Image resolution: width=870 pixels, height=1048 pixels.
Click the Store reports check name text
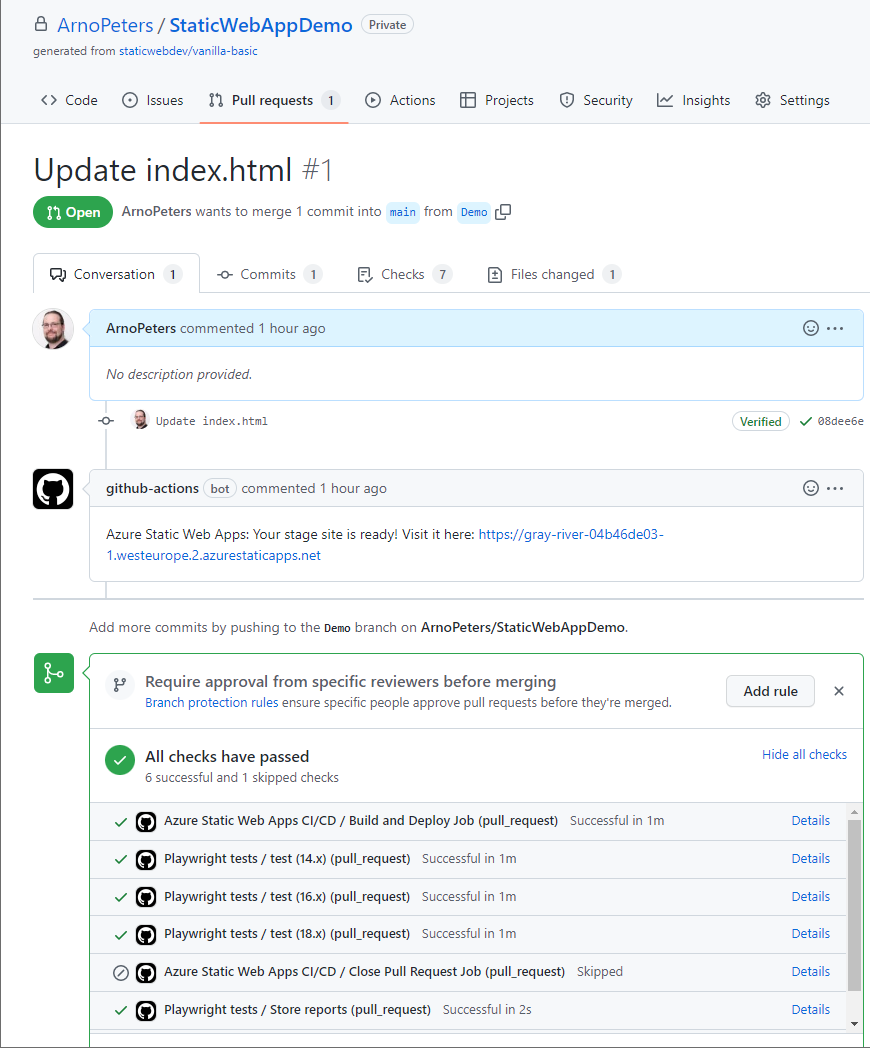click(297, 1010)
